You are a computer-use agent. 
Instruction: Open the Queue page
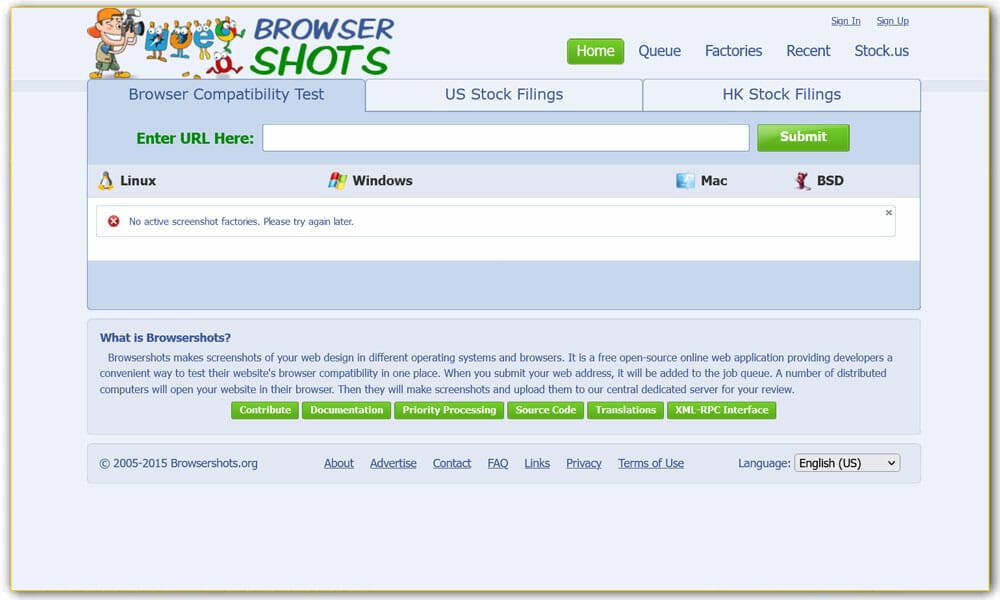point(659,51)
